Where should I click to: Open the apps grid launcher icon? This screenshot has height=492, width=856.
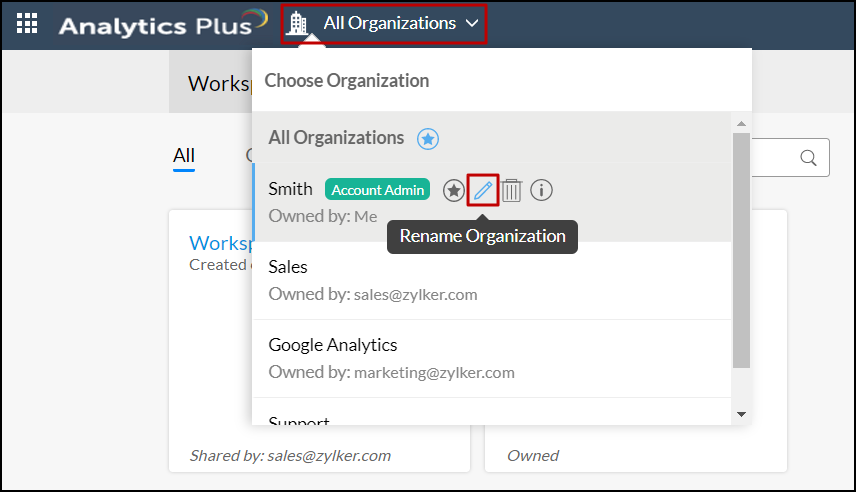pos(28,24)
